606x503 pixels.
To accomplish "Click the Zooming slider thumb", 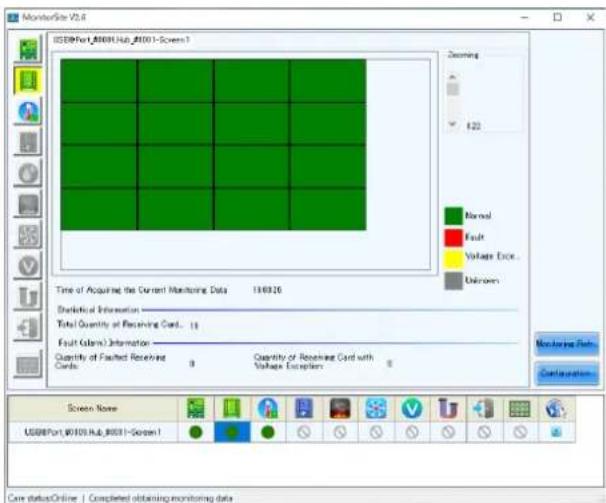I will click(x=453, y=89).
